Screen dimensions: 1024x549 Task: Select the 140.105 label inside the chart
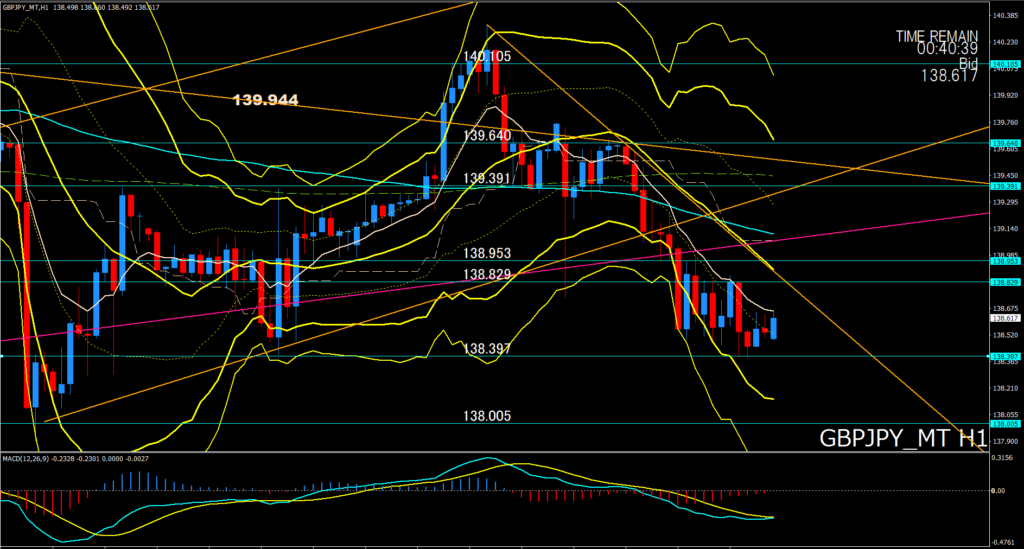[487, 57]
